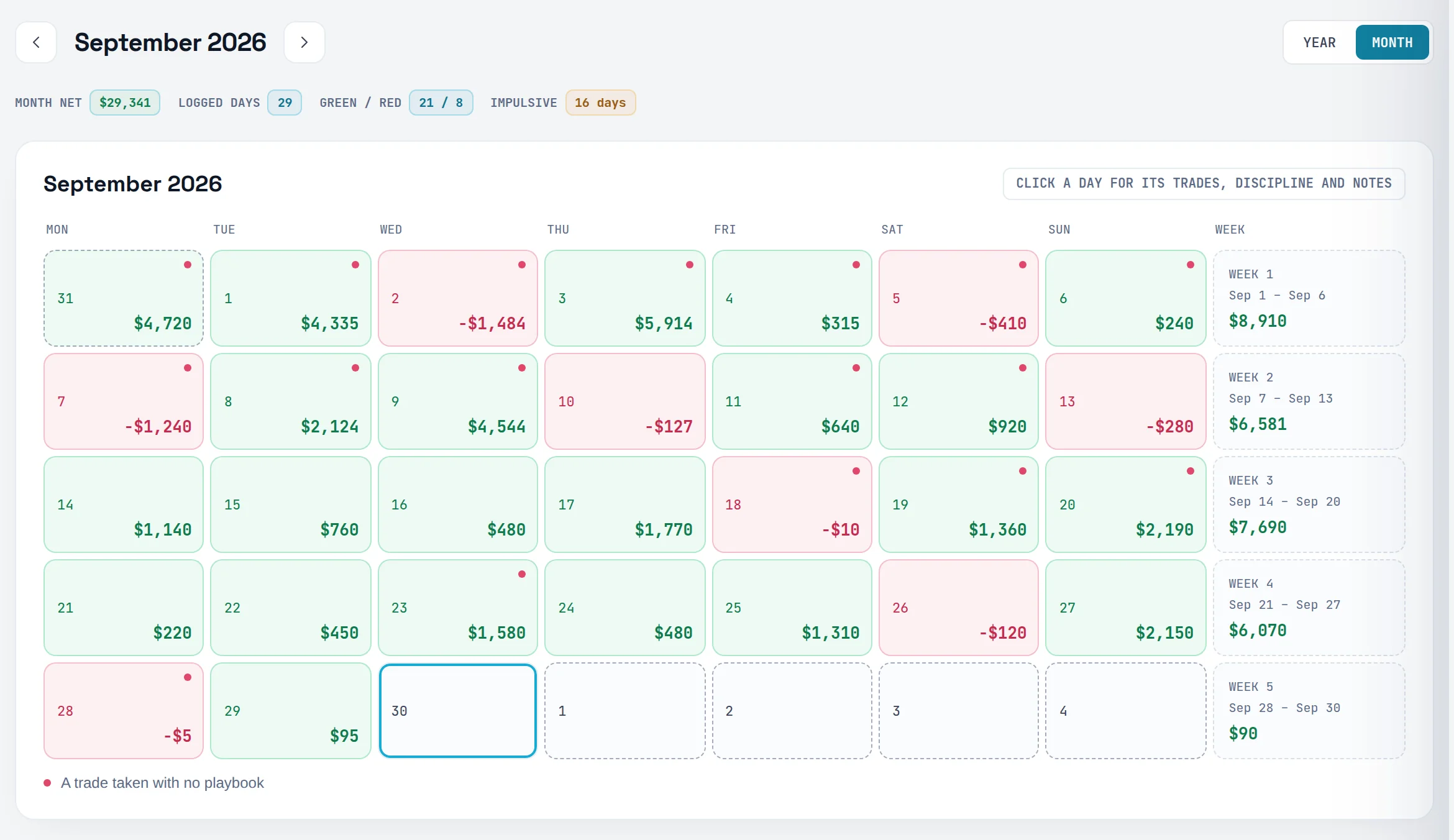Select day 14 showing $1,140
Screen dimensions: 1454x840
pos(124,504)
